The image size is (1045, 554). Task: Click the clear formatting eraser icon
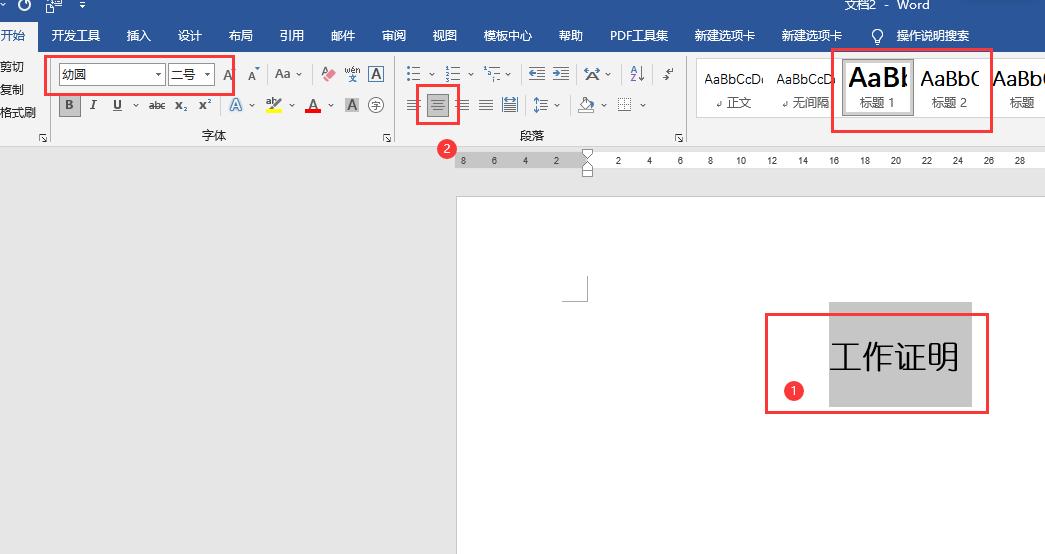click(x=328, y=74)
